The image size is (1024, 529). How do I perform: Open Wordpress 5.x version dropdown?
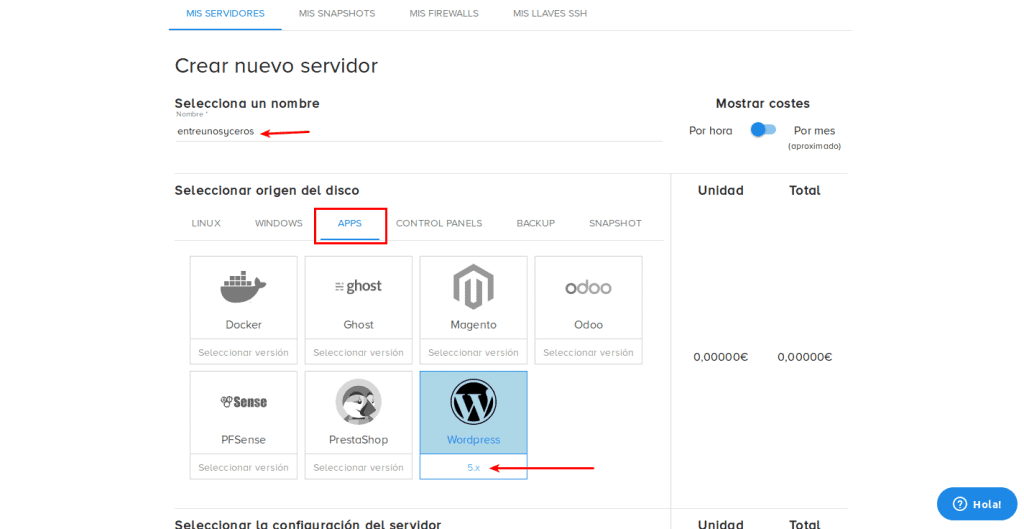point(473,467)
